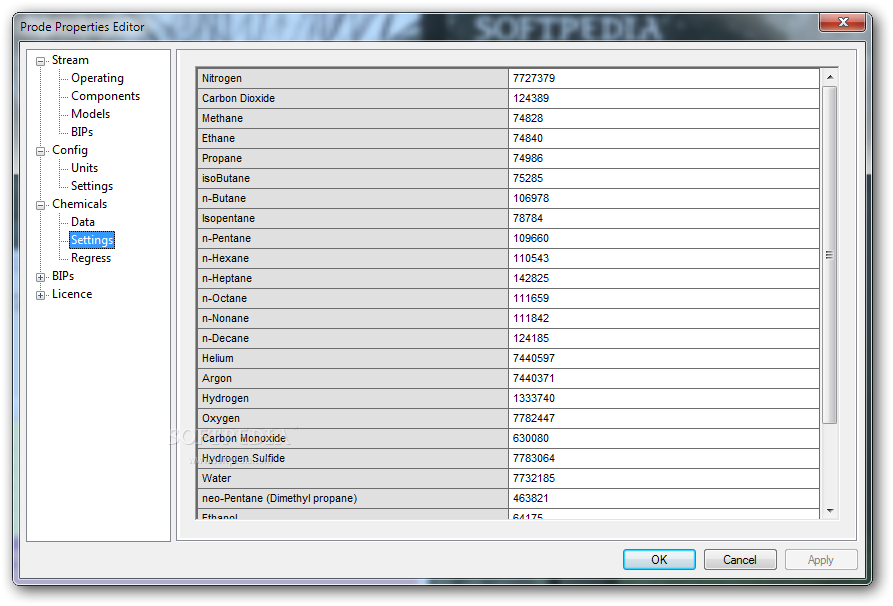Edit Oxygen value 7782447

tap(663, 418)
